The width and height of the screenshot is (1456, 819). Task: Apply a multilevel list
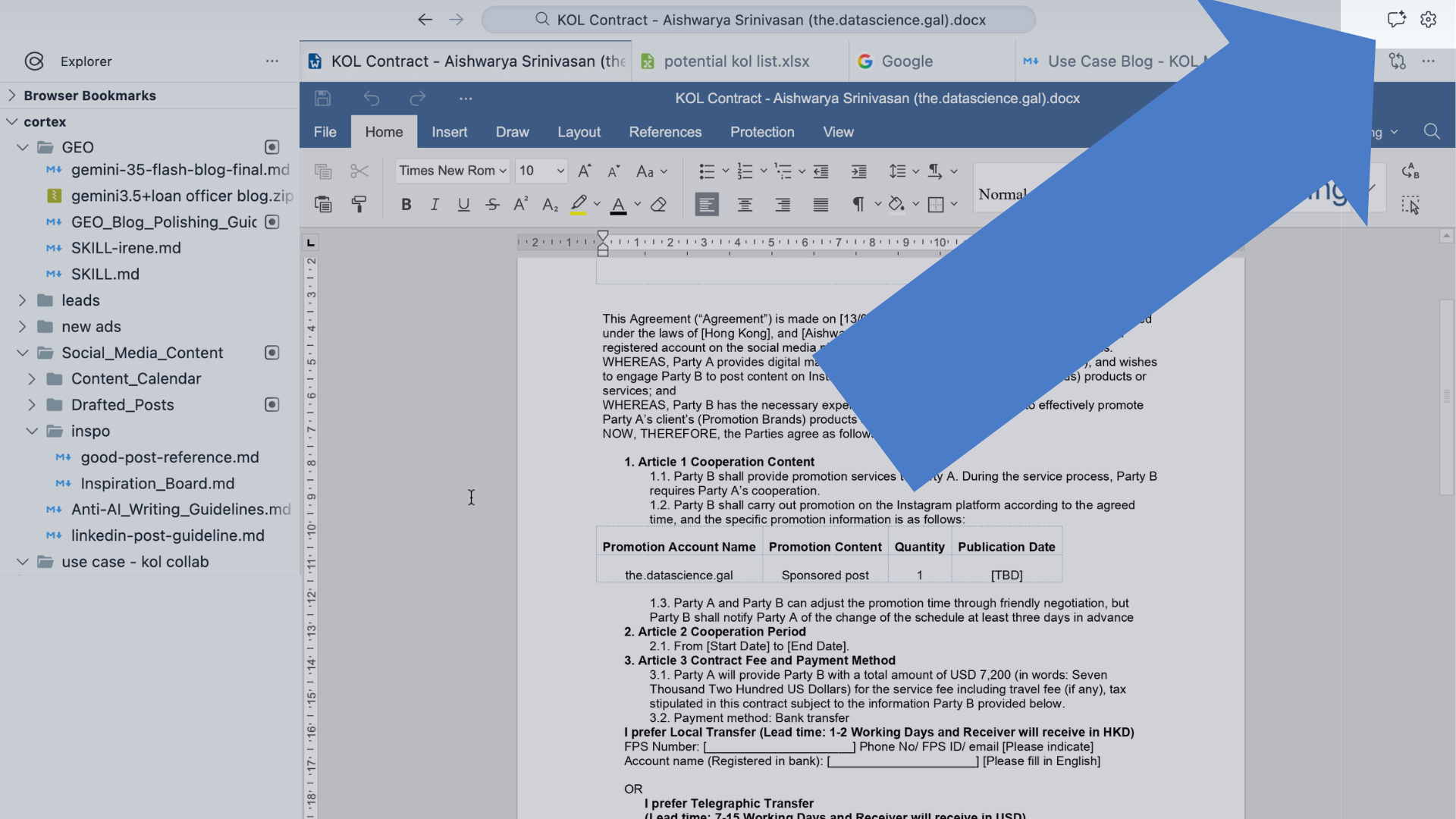pyautogui.click(x=783, y=171)
